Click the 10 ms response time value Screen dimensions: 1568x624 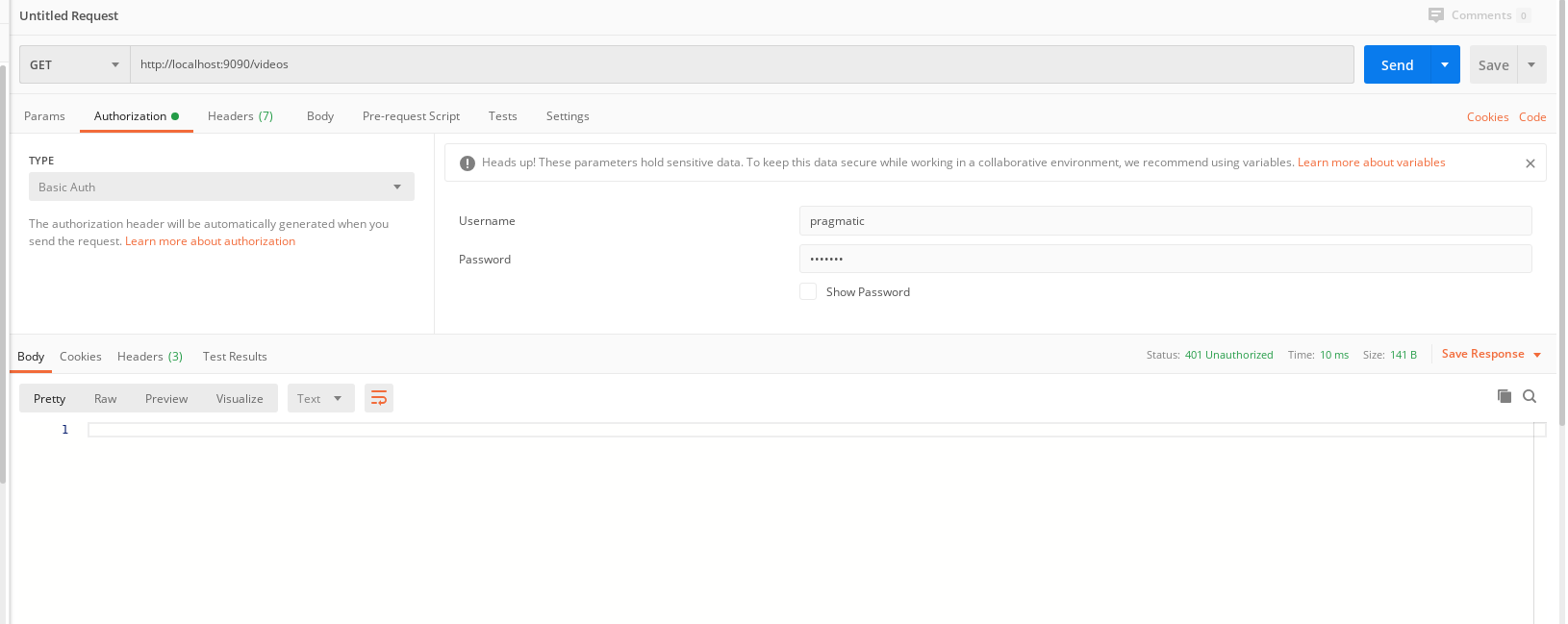click(1334, 355)
